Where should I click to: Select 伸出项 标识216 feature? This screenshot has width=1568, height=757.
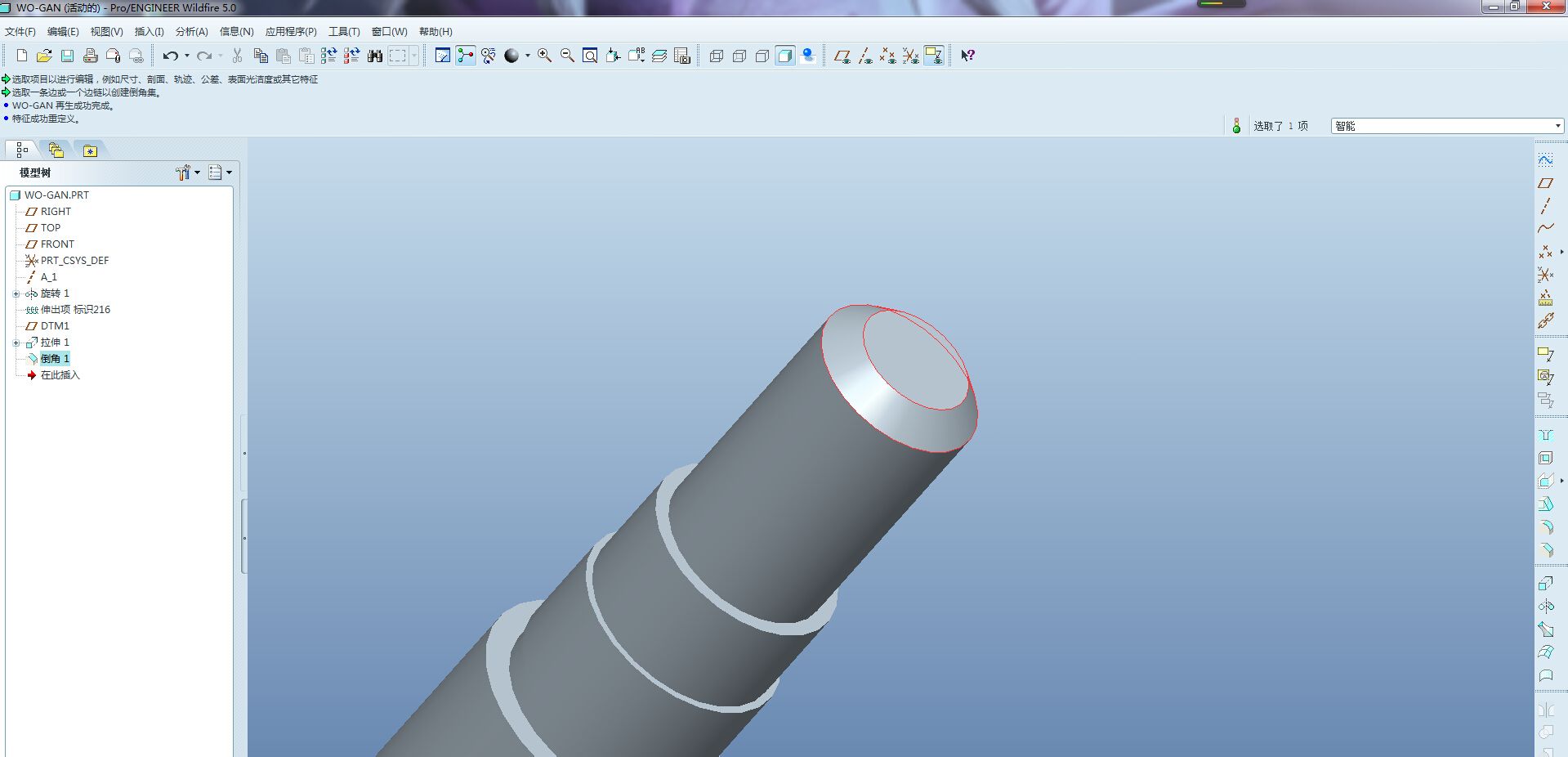pos(75,310)
